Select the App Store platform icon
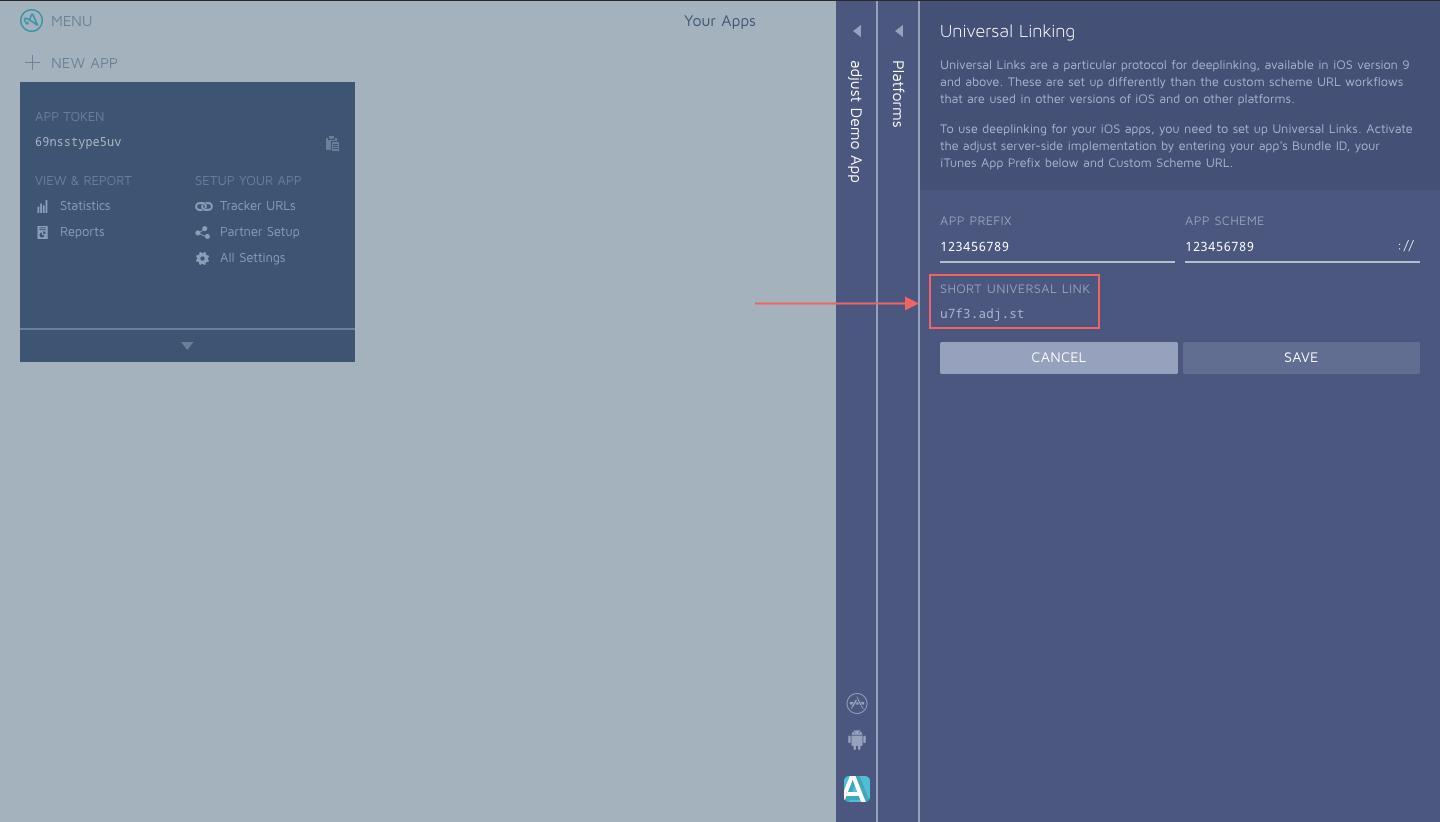 pos(856,703)
